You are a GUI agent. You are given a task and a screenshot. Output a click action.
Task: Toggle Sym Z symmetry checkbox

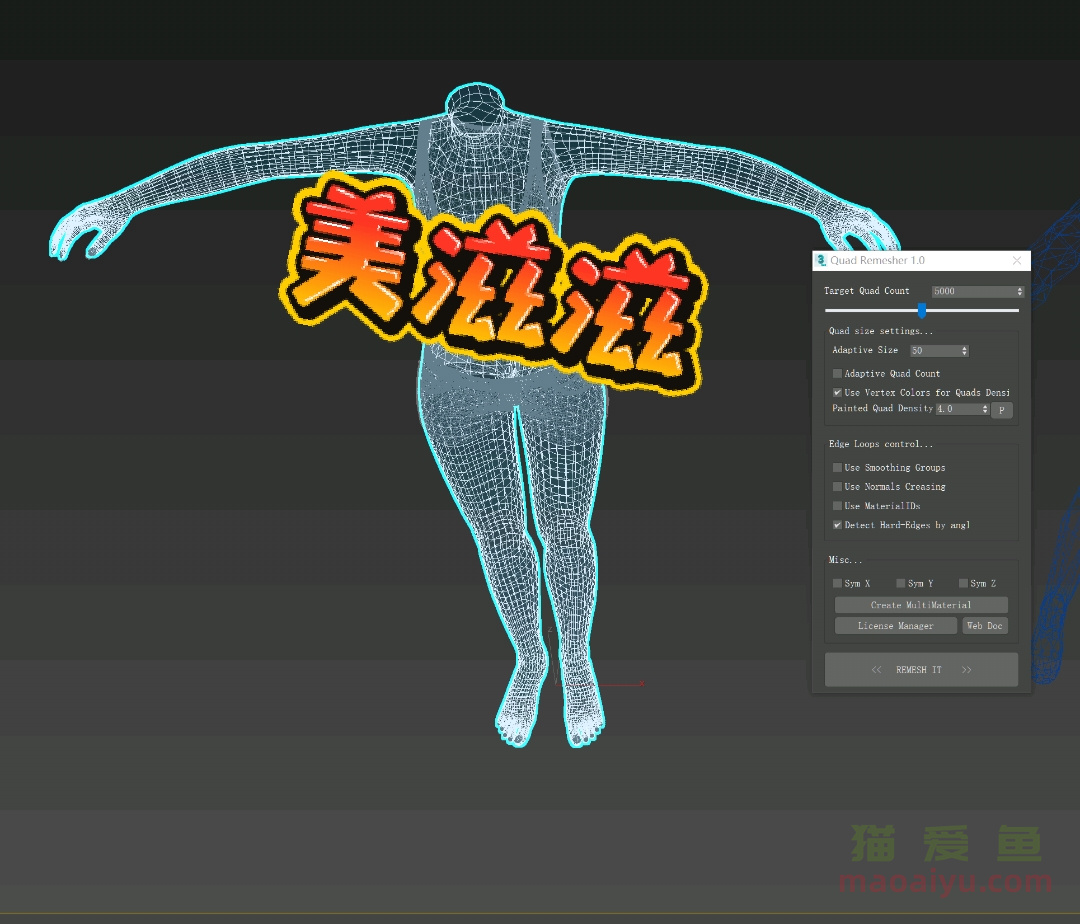tap(964, 584)
